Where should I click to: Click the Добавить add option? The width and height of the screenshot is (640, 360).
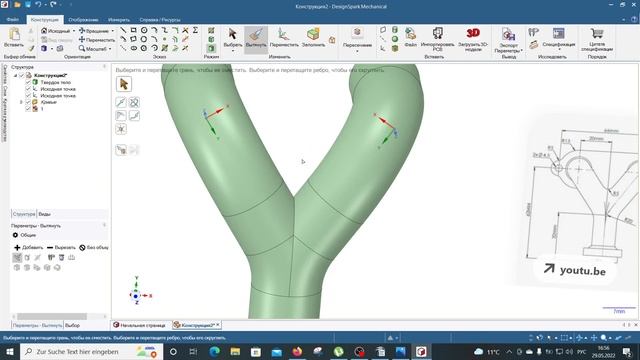(x=28, y=247)
